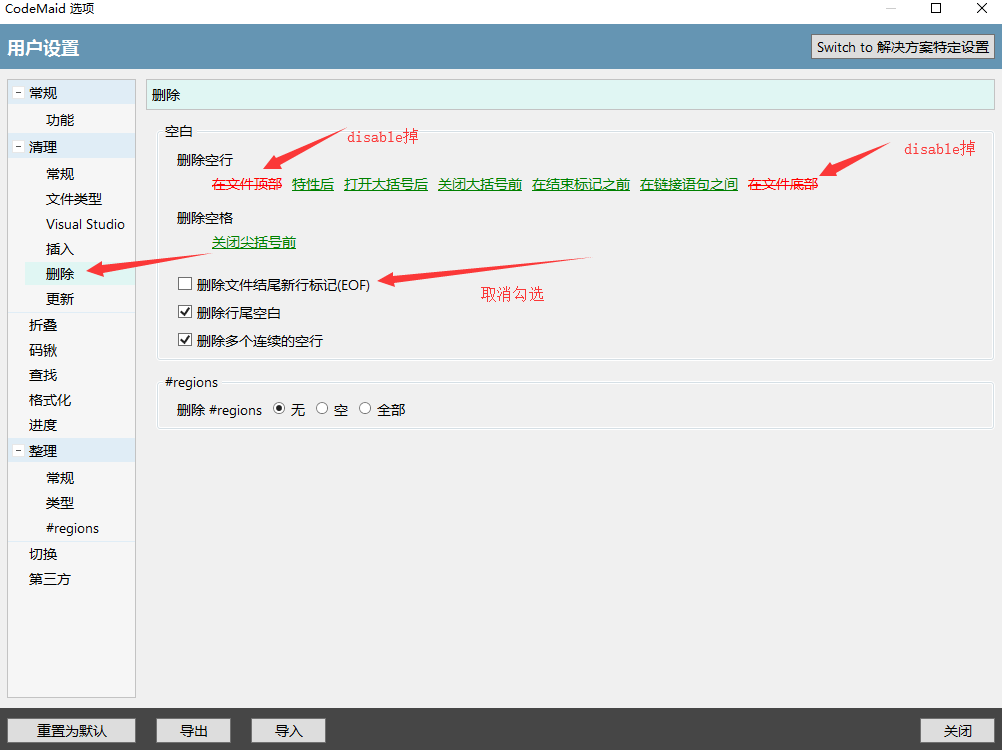
Task: Go to the 切换 settings
Action: coord(43,554)
